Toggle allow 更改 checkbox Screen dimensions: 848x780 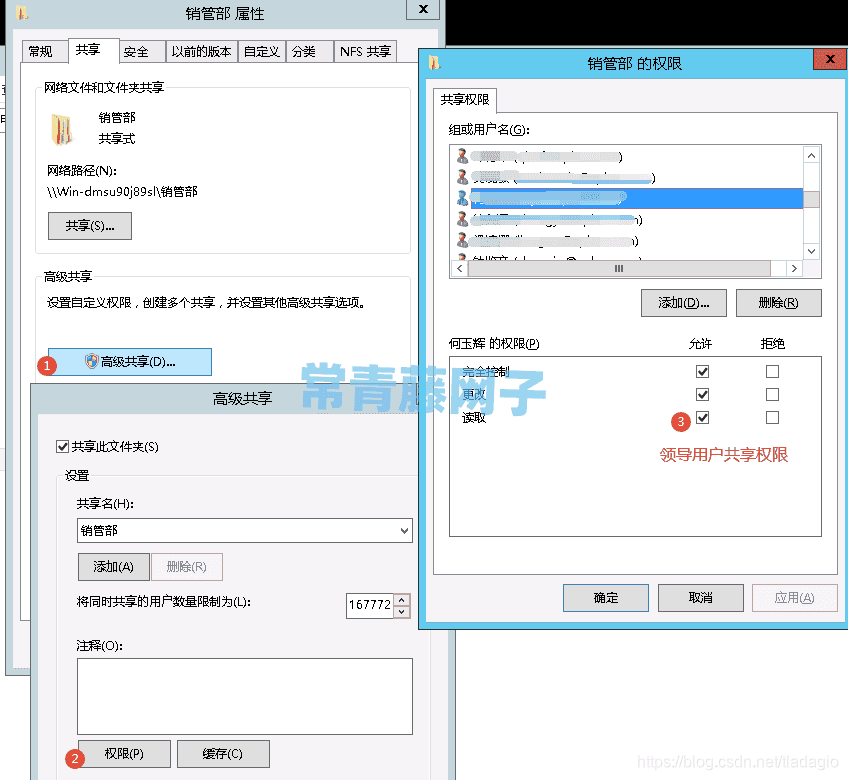[x=703, y=395]
